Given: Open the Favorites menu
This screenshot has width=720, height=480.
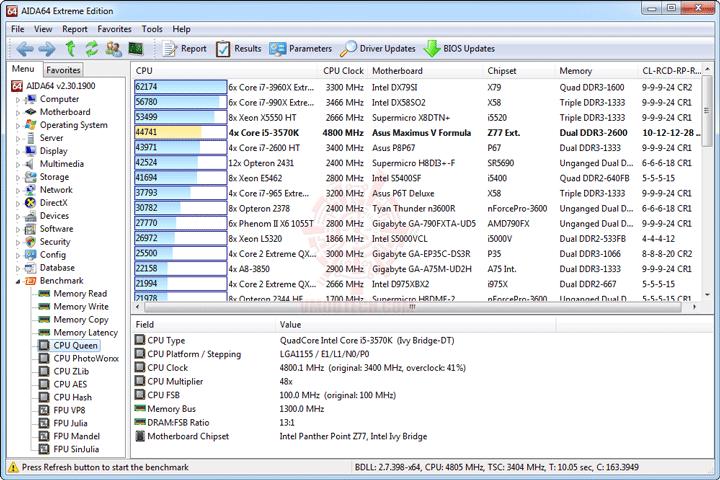Looking at the screenshot, I should [114, 29].
